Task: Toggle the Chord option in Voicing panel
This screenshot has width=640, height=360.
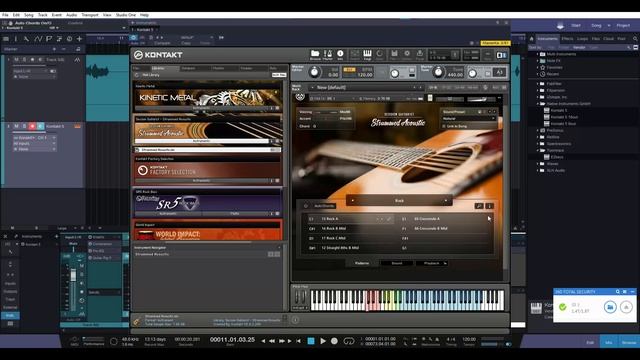Action: pyautogui.click(x=314, y=126)
